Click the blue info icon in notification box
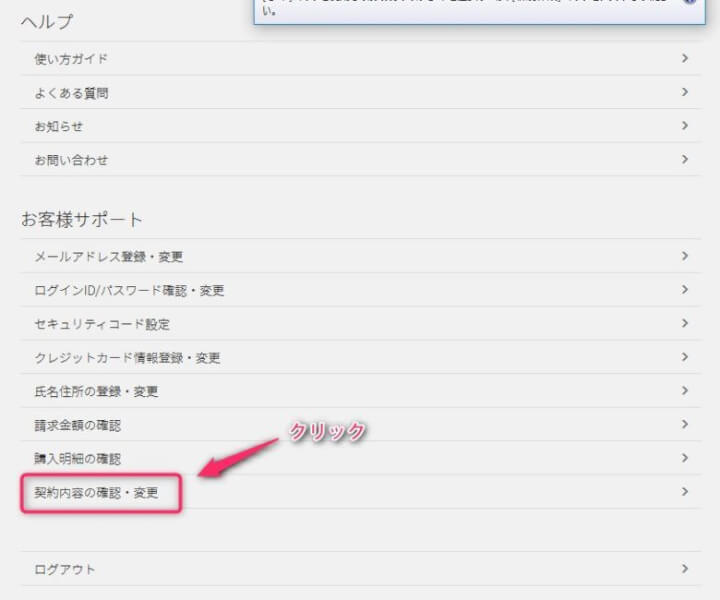Viewport: 720px width, 600px height. tap(689, 3)
